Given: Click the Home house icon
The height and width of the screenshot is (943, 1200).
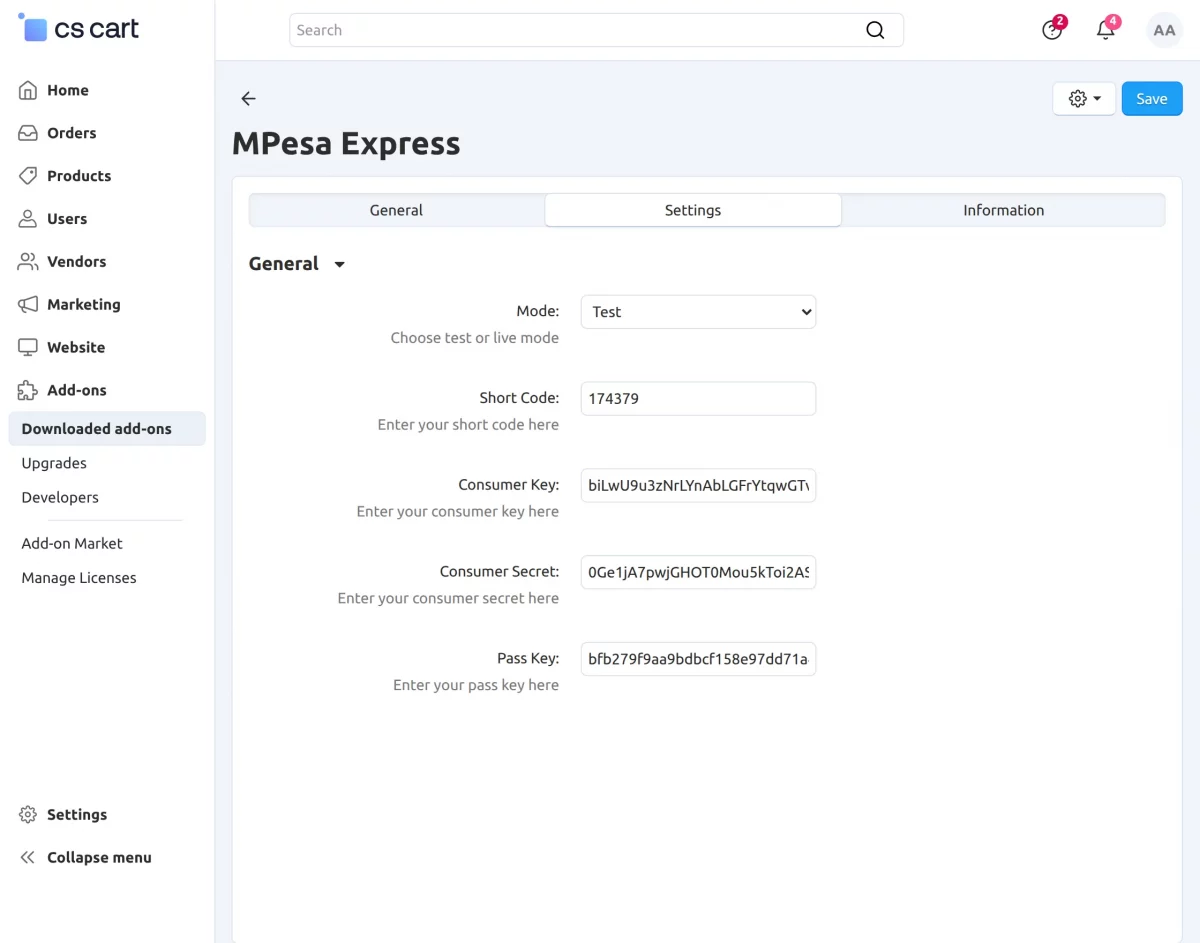Looking at the screenshot, I should [x=28, y=90].
